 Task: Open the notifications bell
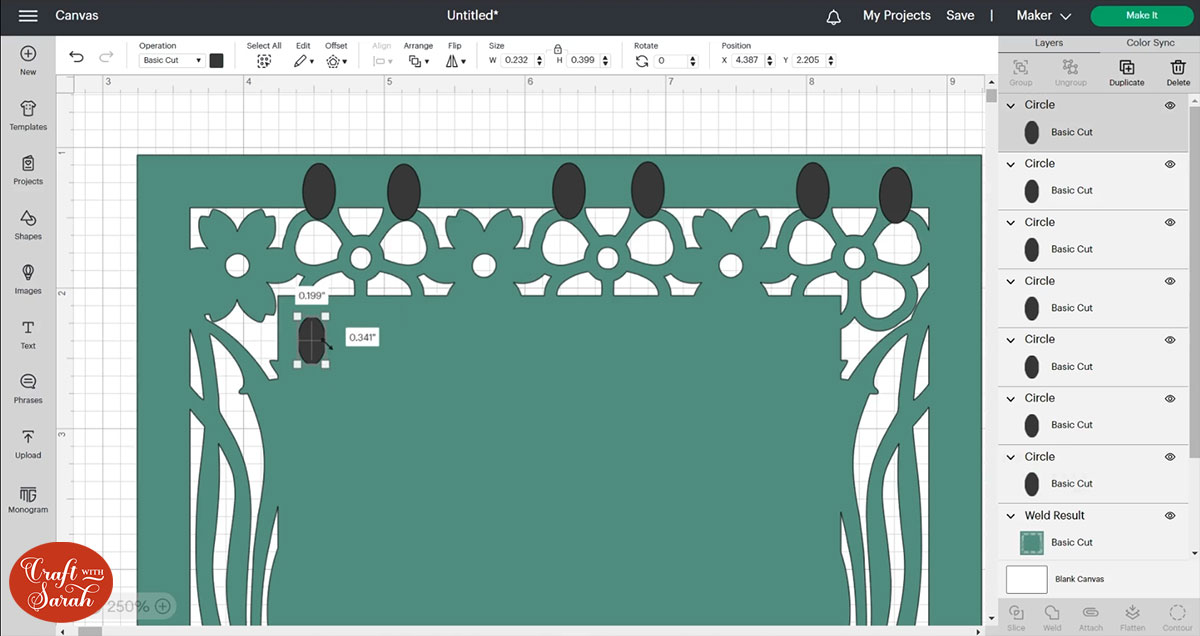coord(833,16)
